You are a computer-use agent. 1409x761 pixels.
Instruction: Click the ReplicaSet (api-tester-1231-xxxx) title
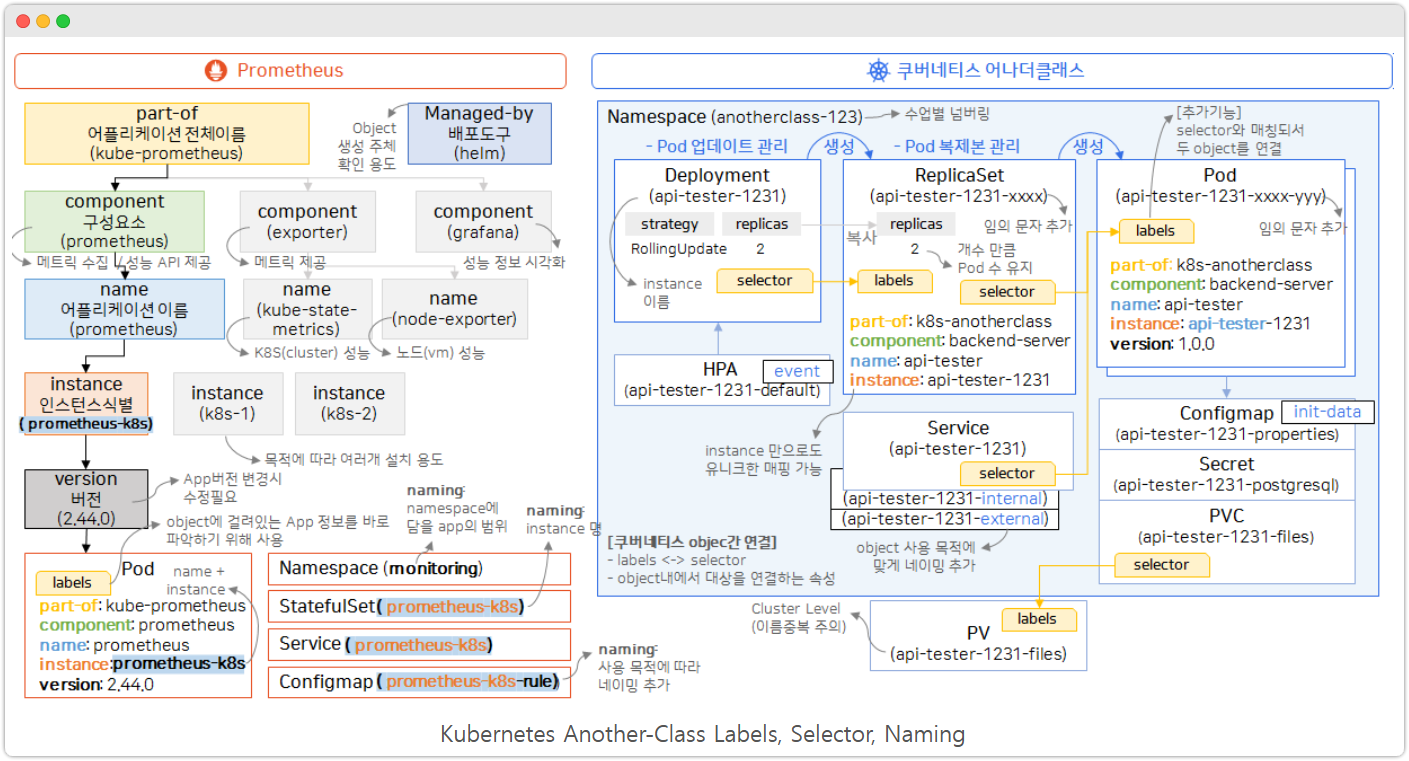coord(958,185)
